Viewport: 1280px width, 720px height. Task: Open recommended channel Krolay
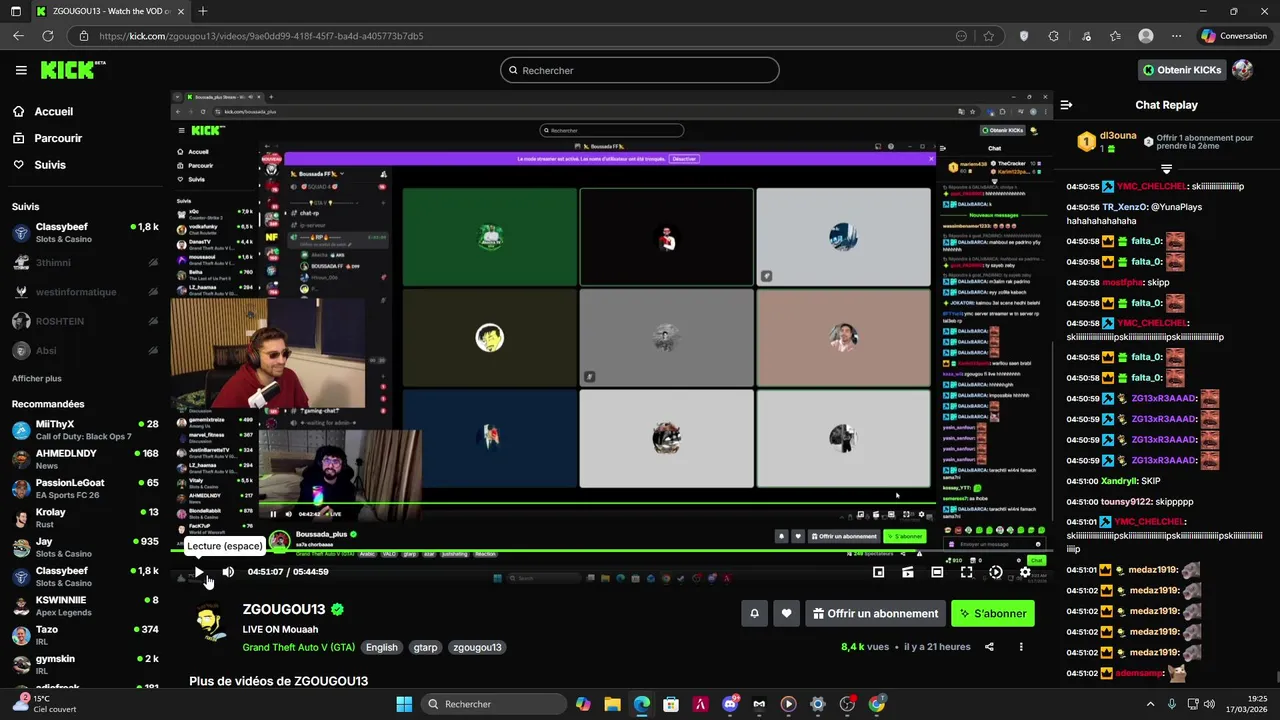click(x=85, y=518)
